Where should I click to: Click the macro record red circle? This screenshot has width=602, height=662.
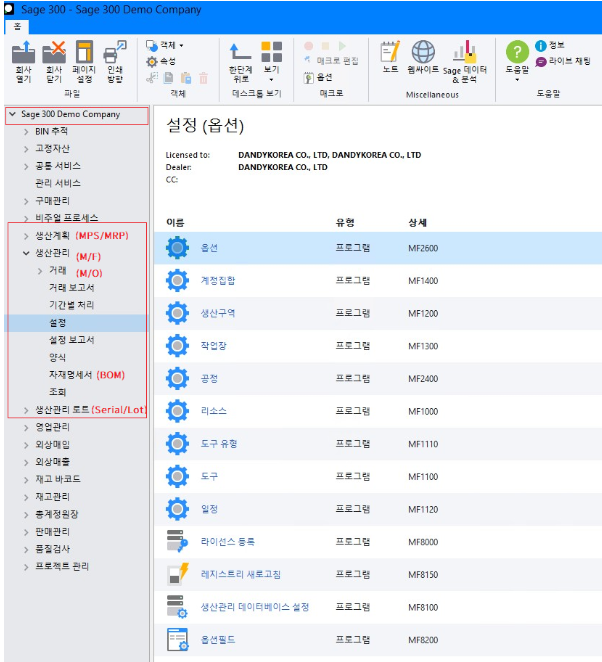tap(309, 46)
